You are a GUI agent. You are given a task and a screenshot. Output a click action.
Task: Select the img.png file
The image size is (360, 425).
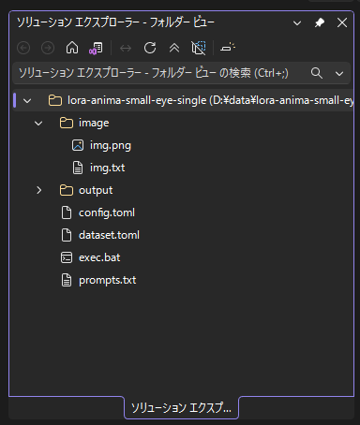pos(183,146)
